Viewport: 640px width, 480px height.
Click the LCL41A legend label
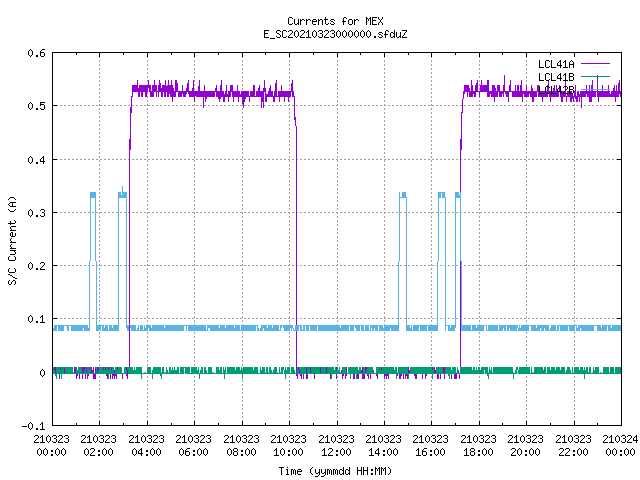[556, 64]
